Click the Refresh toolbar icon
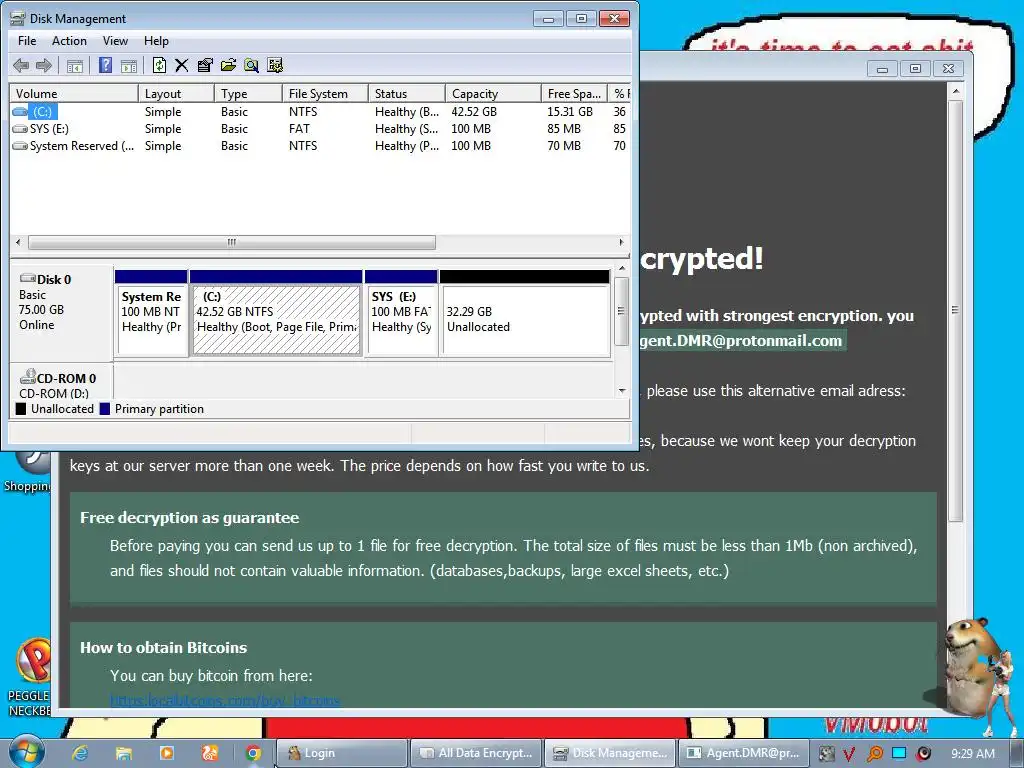The image size is (1024, 768). (x=159, y=65)
